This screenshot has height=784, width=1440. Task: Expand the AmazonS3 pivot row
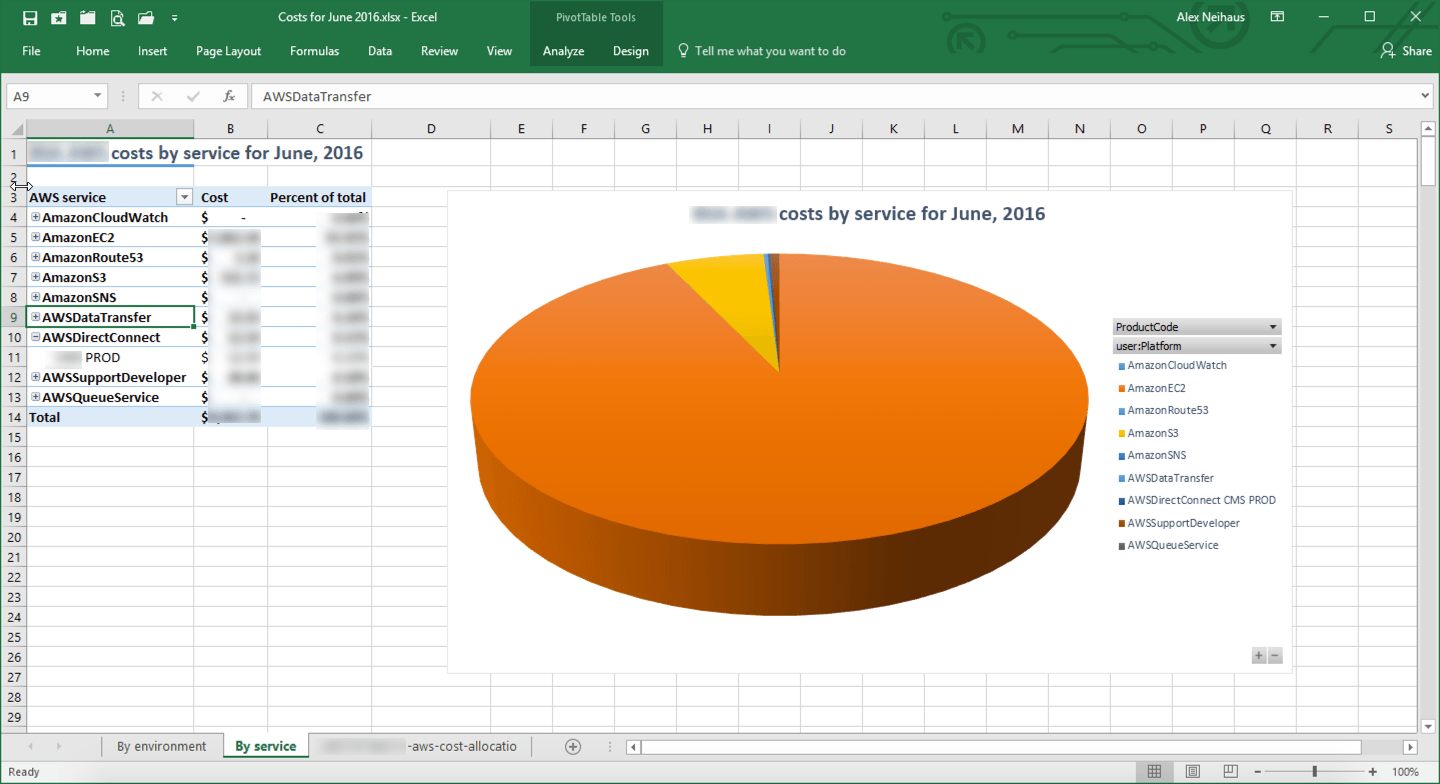(36, 277)
